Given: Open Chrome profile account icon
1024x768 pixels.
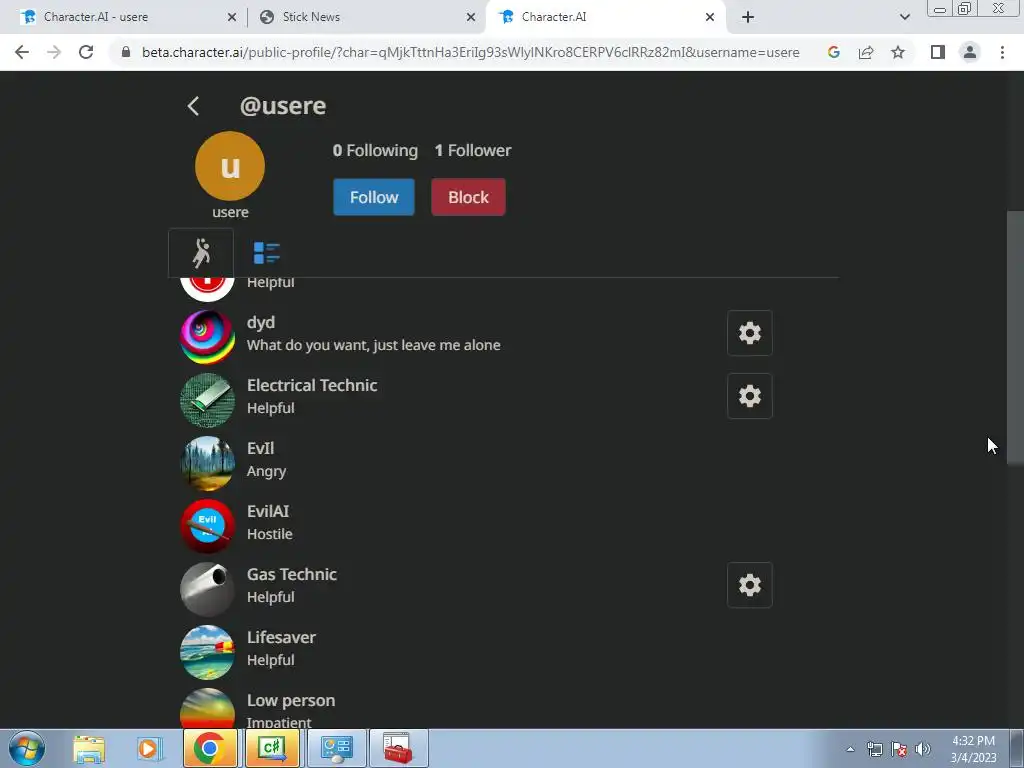Looking at the screenshot, I should coord(970,52).
